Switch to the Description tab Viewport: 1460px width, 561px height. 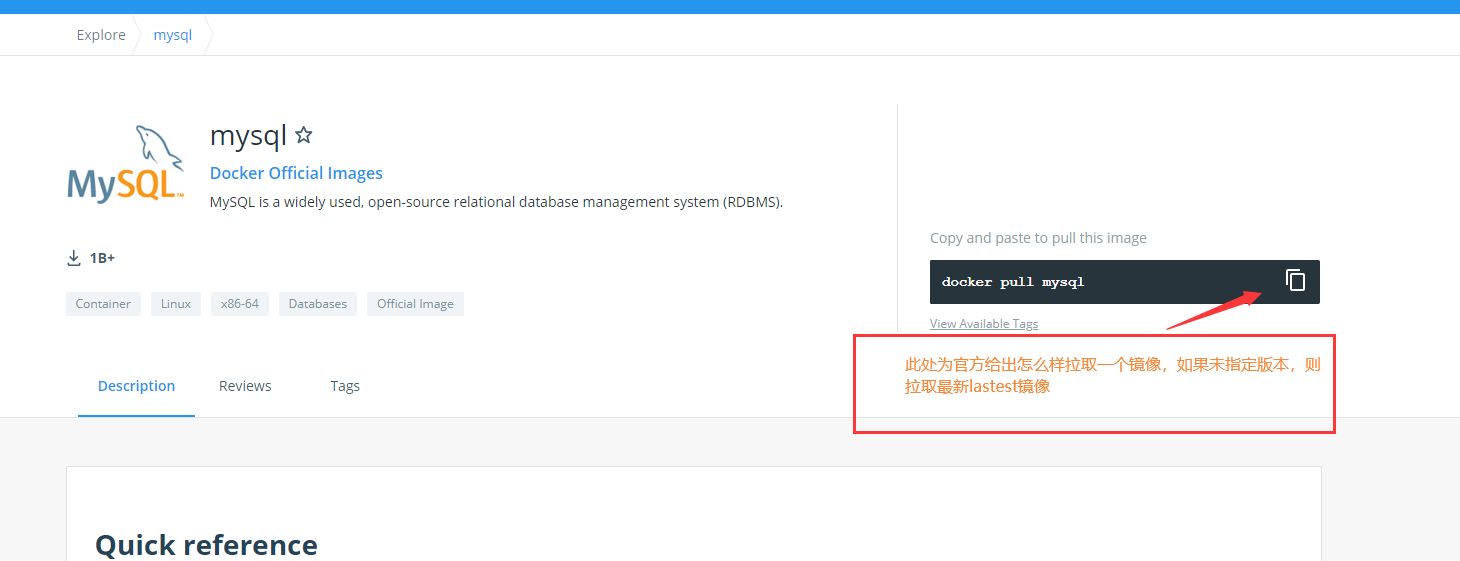click(x=136, y=386)
